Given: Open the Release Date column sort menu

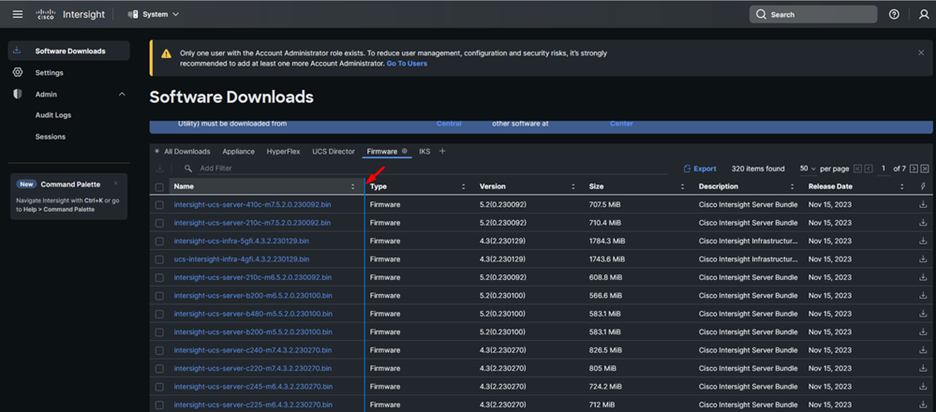Looking at the screenshot, I should [901, 187].
